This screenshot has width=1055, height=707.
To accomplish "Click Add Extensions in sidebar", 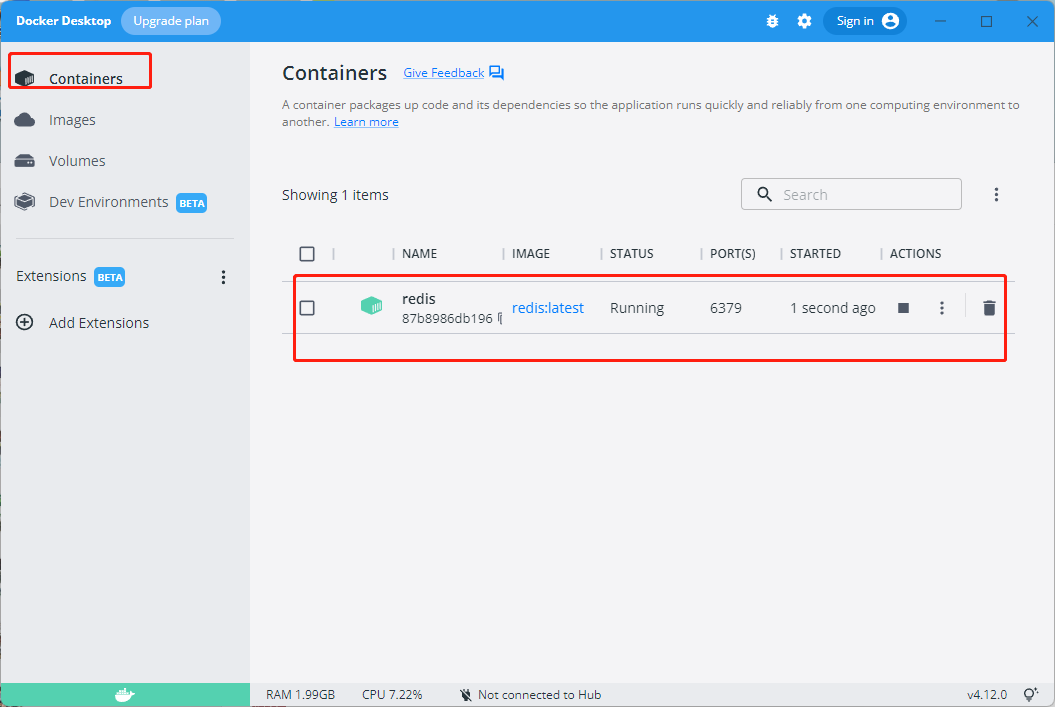I will tap(99, 323).
